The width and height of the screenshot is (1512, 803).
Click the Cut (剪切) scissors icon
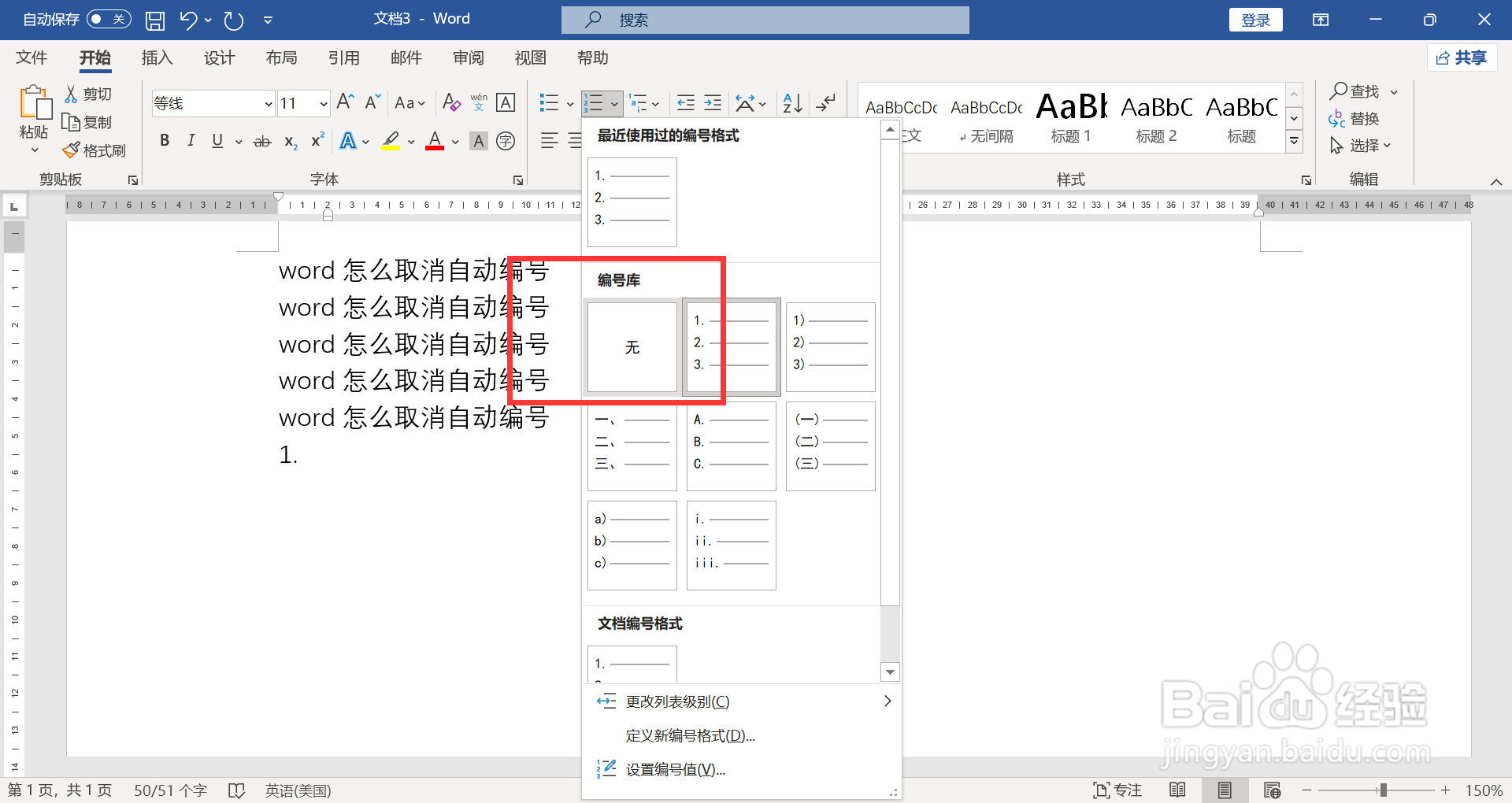click(x=71, y=94)
